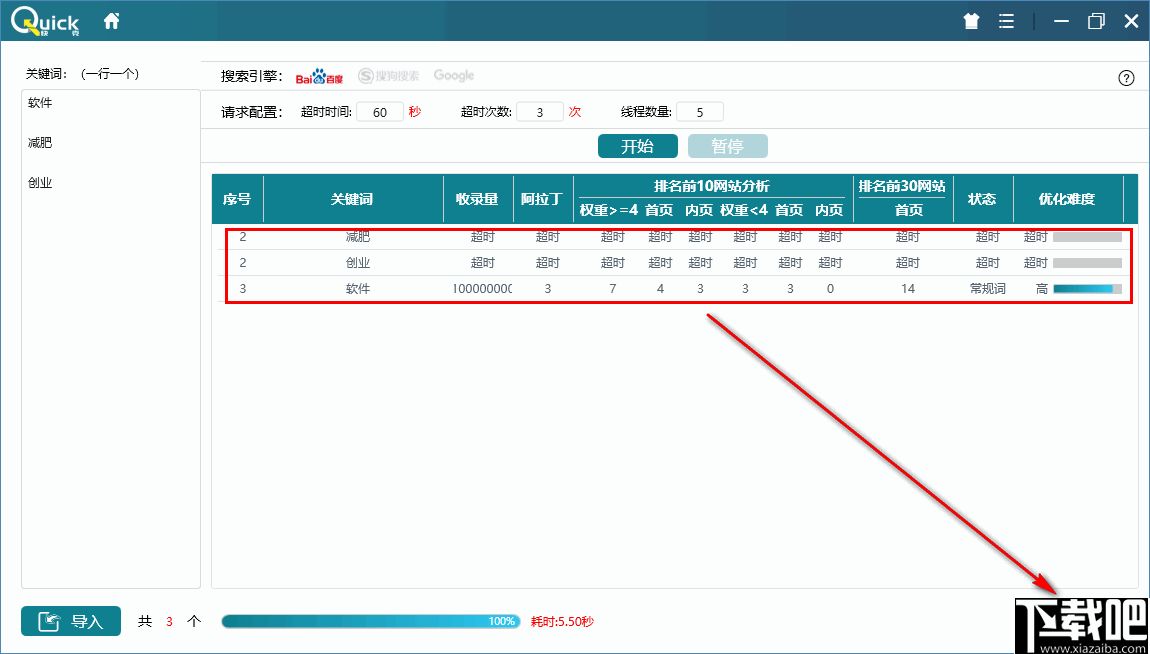This screenshot has width=1150, height=654.
Task: Click the bottom progress bar showing 100%
Action: click(x=370, y=621)
